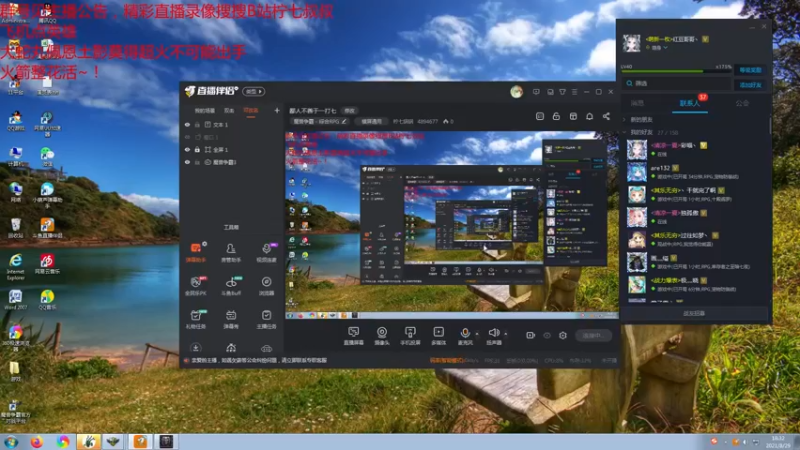Add a new scene with plus button
Screen dimensions: 800x450
[x=277, y=110]
